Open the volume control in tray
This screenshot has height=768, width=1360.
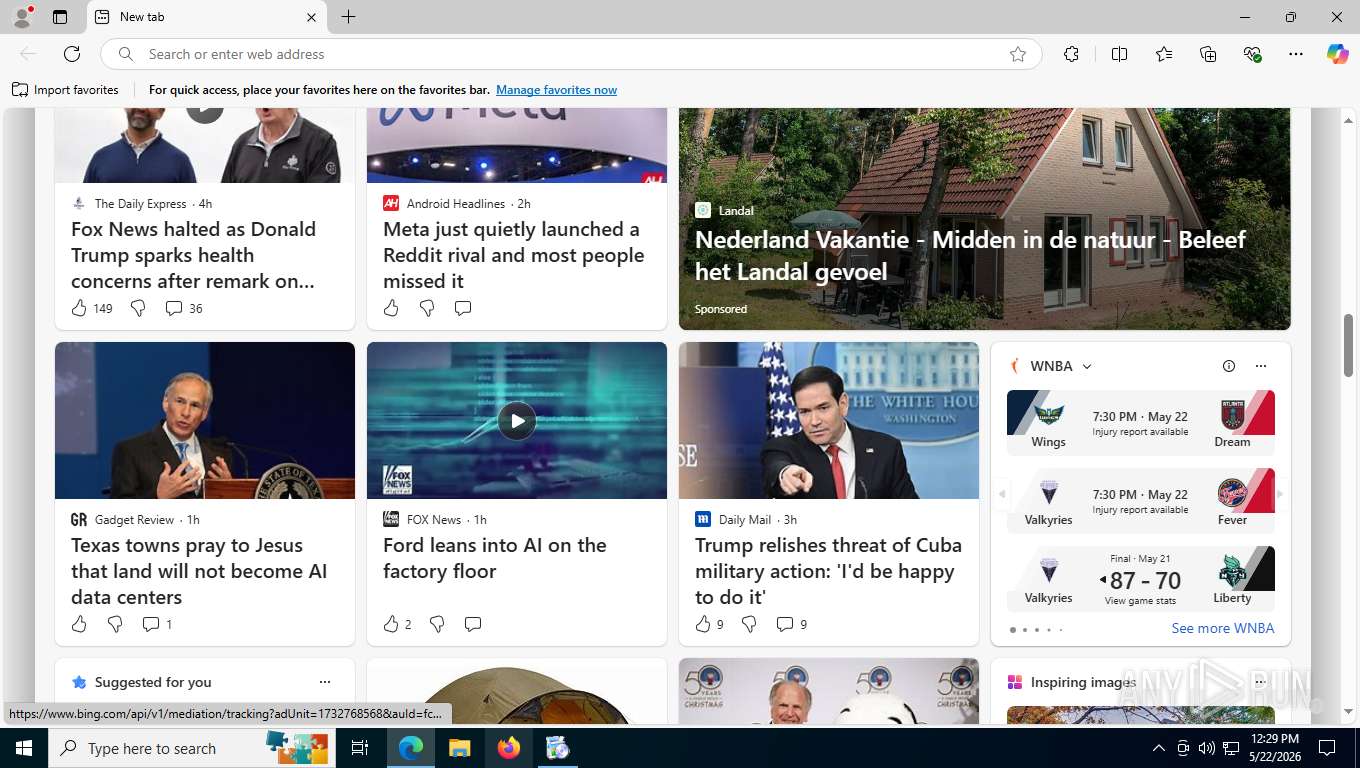(1207, 748)
